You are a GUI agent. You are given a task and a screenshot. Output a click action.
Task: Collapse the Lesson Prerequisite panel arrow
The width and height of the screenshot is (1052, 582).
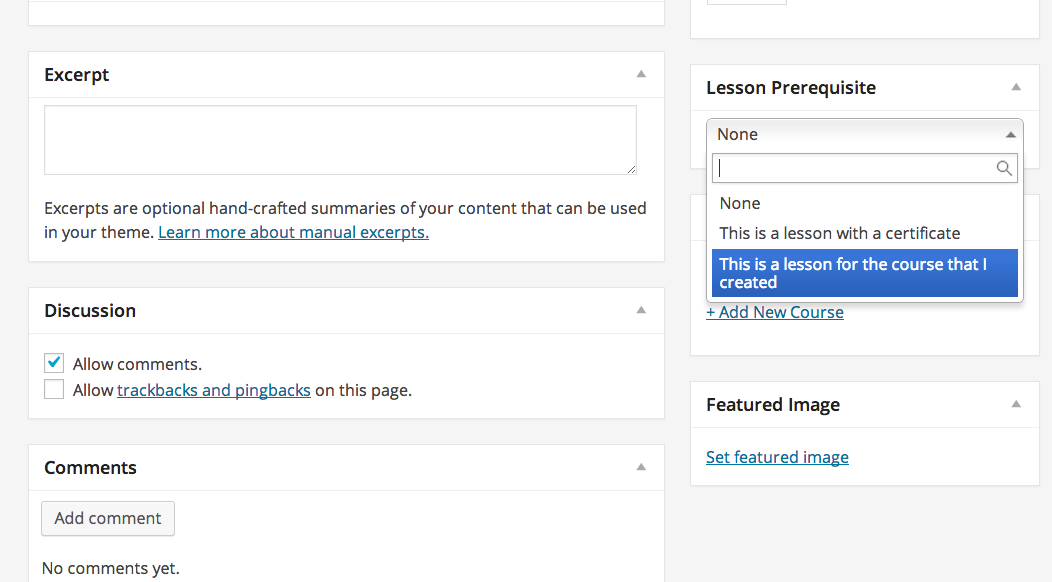[1016, 87]
